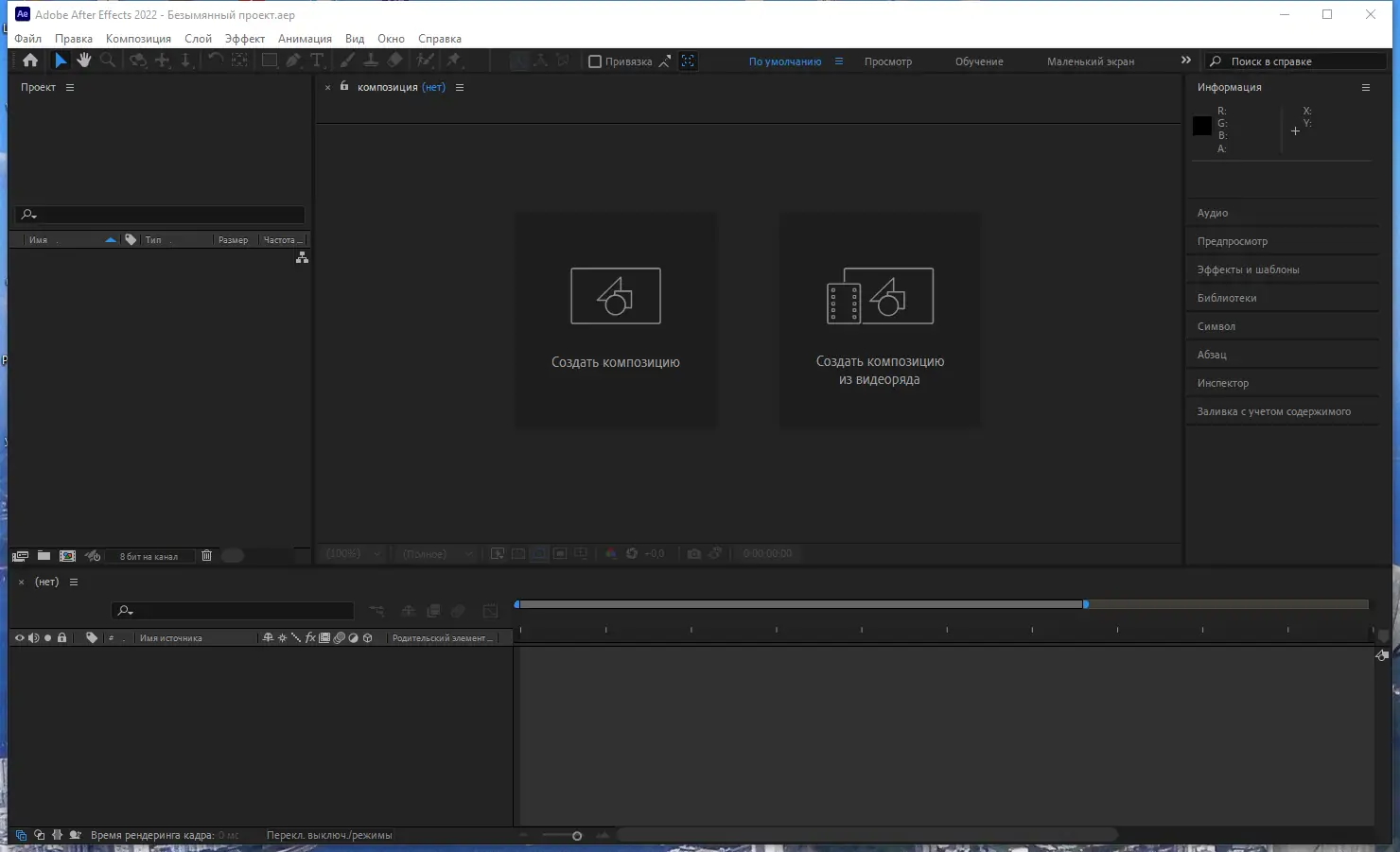Click the search icon in help search field
The image size is (1400, 852).
(x=1216, y=61)
